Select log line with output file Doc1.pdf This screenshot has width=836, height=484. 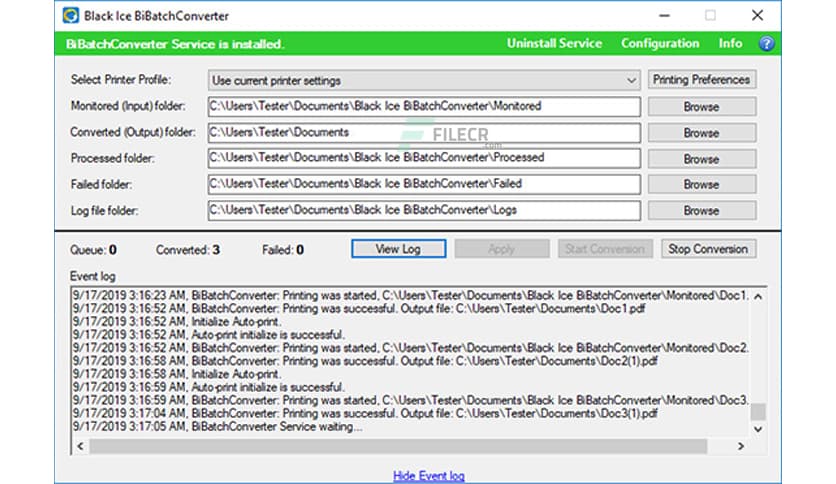click(x=359, y=309)
